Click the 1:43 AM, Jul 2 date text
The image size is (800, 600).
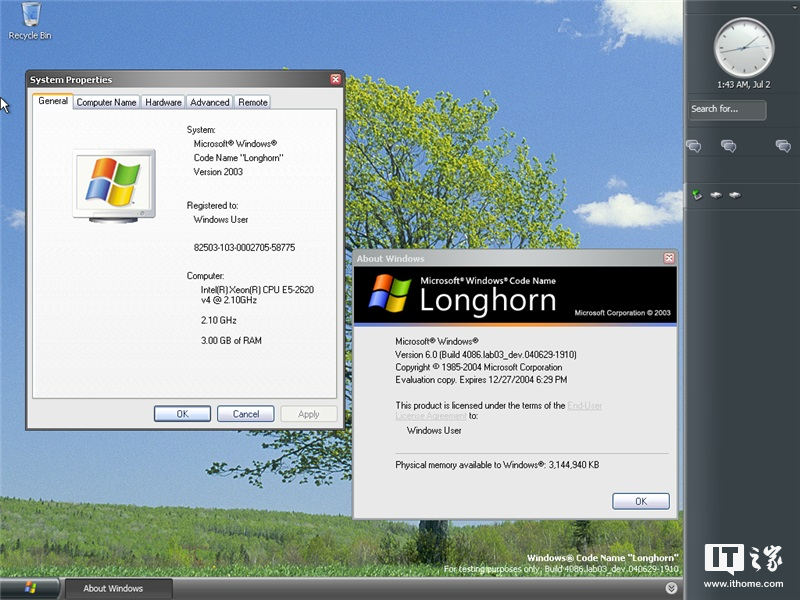click(x=743, y=85)
